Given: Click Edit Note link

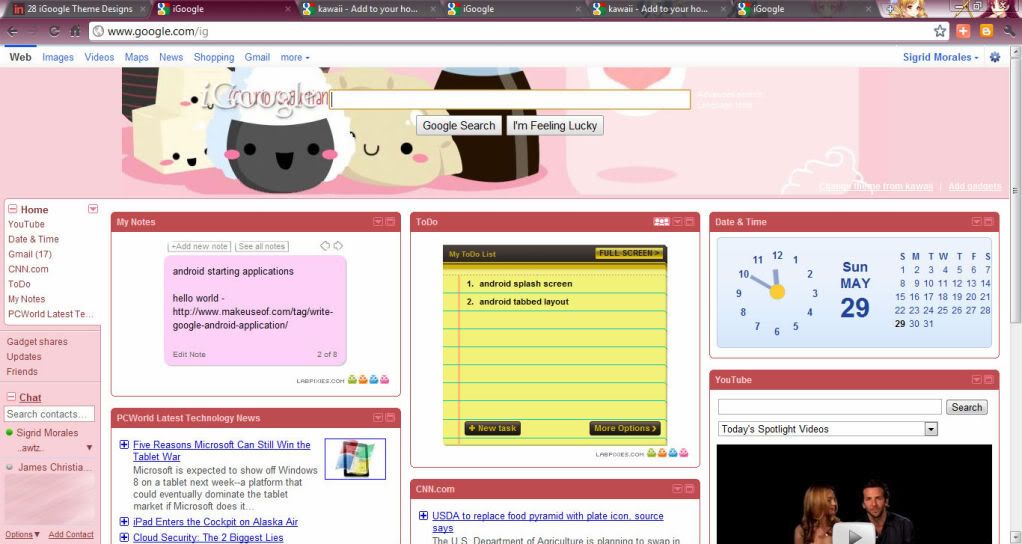Looking at the screenshot, I should (189, 354).
